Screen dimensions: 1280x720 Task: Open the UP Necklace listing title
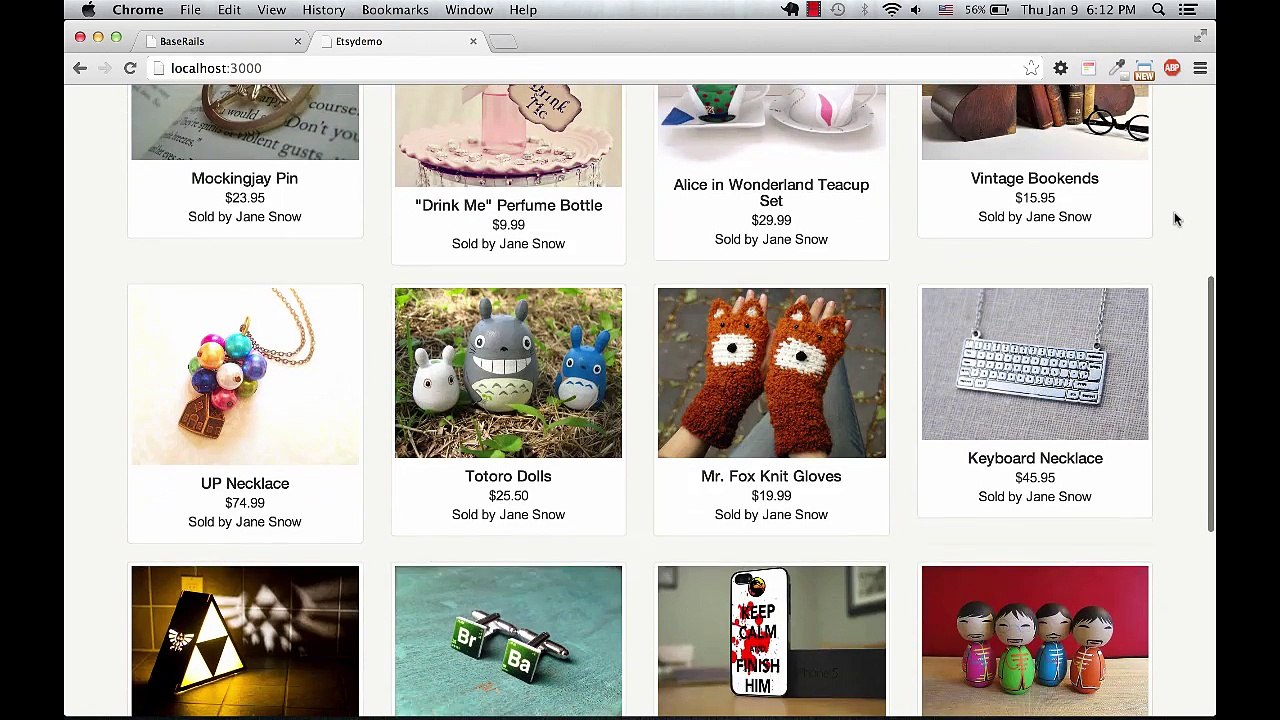click(x=245, y=483)
